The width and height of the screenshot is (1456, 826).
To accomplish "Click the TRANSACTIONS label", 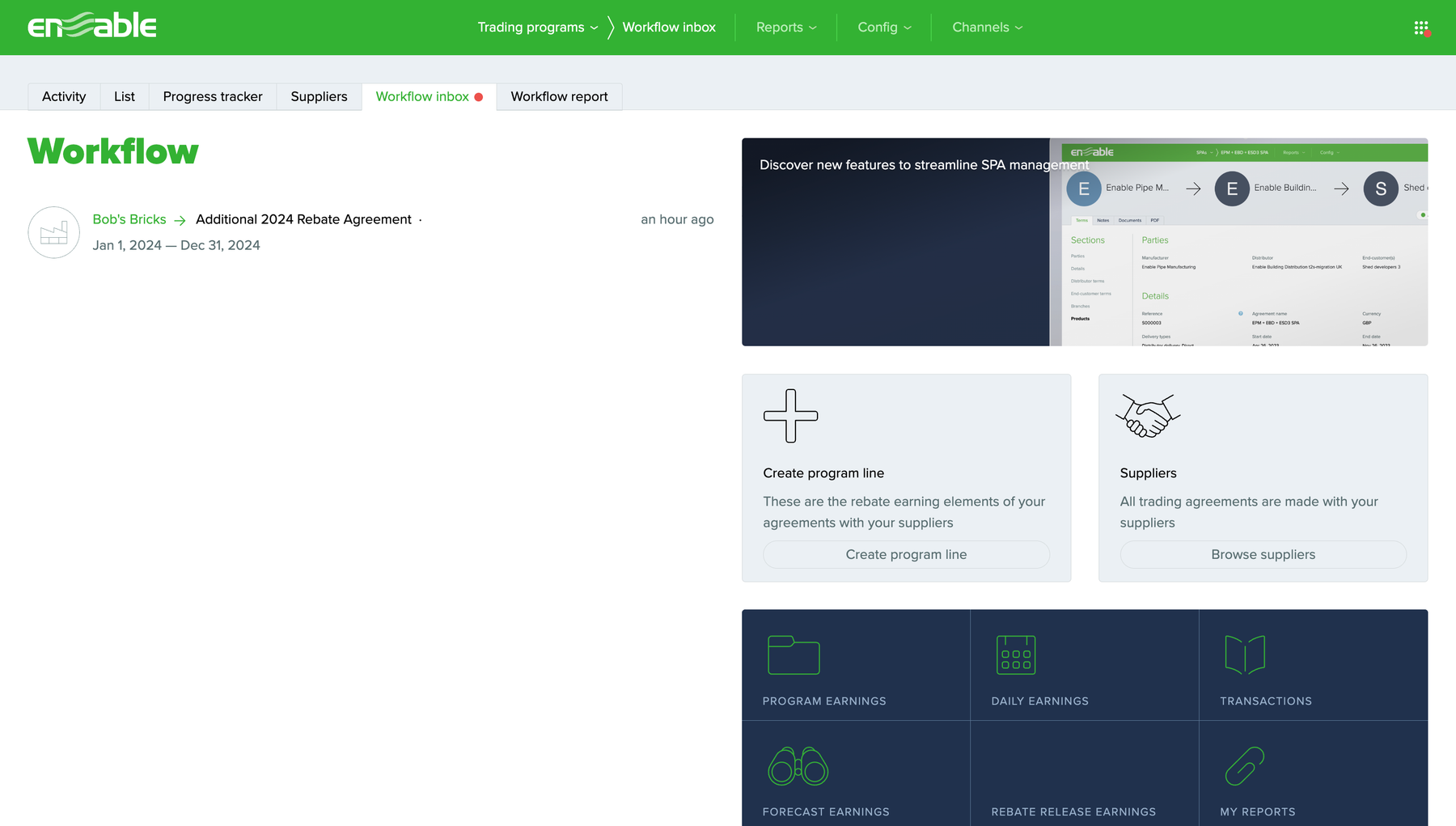I will coord(1266,701).
